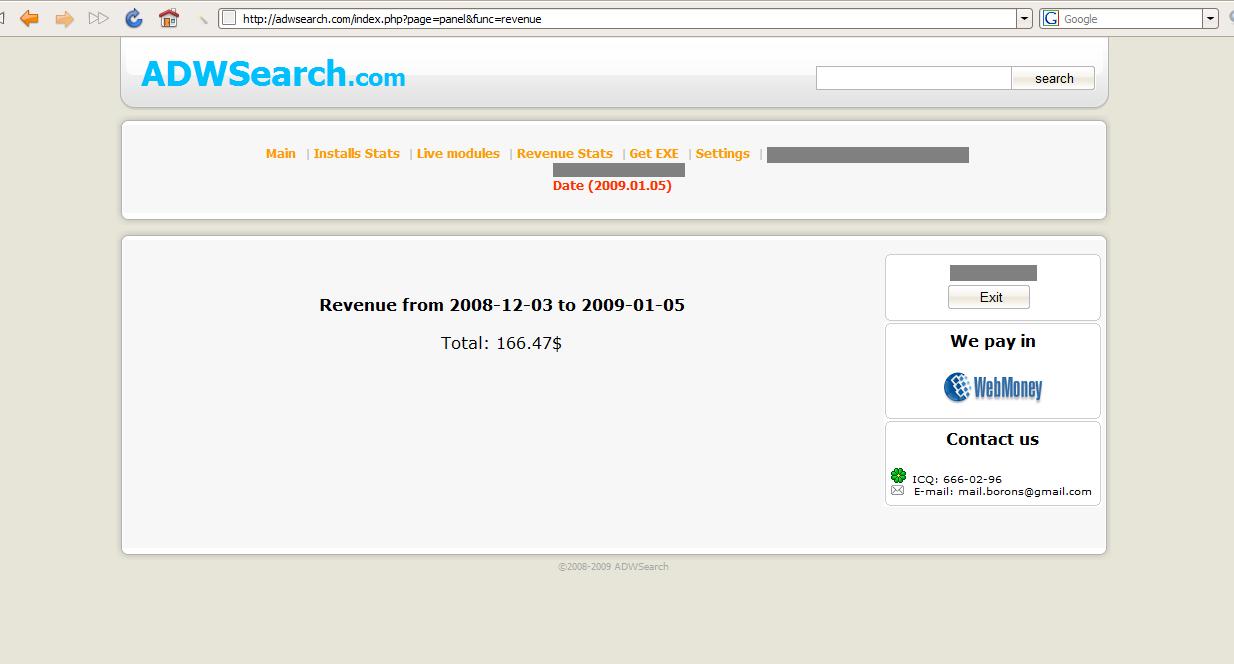The width and height of the screenshot is (1234, 664).
Task: Open the Main menu link
Action: pyautogui.click(x=281, y=153)
